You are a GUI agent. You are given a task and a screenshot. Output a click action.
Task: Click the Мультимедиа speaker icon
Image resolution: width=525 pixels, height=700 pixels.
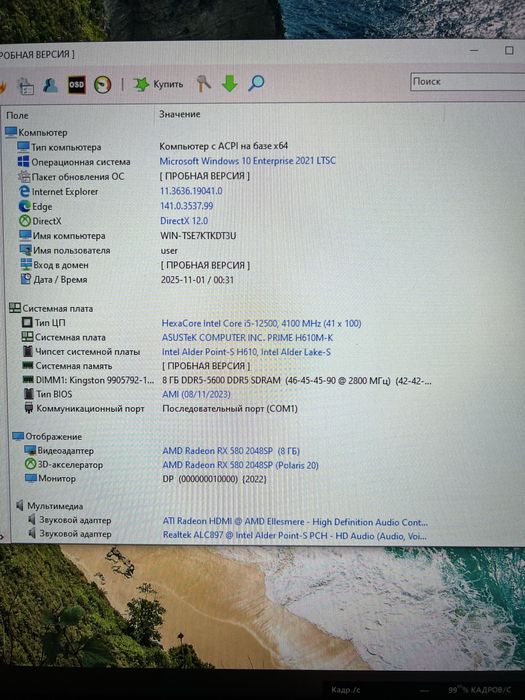[x=20, y=505]
